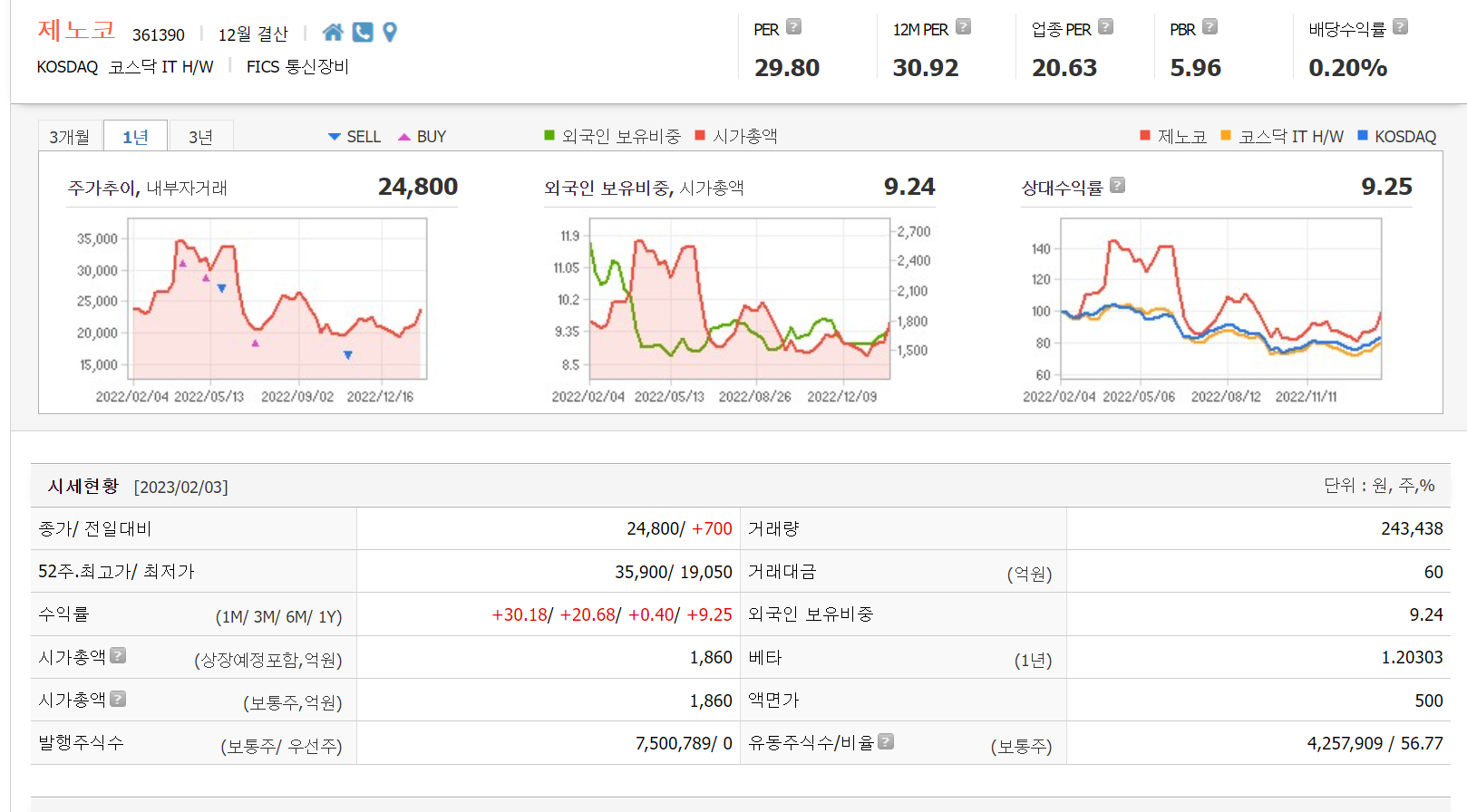Image resolution: width=1467 pixels, height=812 pixels.
Task: Click the 외국인 보유비중, 시가총액 chart
Action: coord(740,298)
